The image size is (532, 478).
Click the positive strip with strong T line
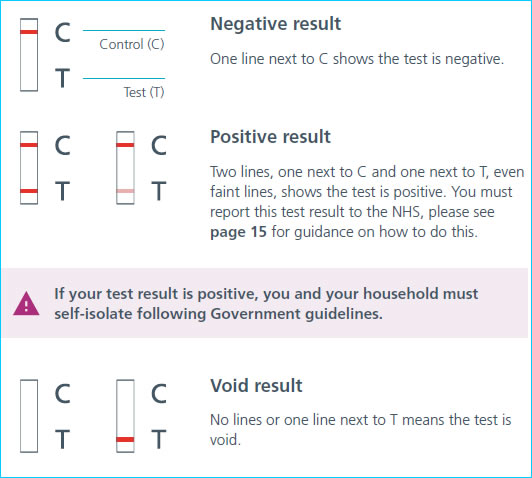(x=29, y=168)
